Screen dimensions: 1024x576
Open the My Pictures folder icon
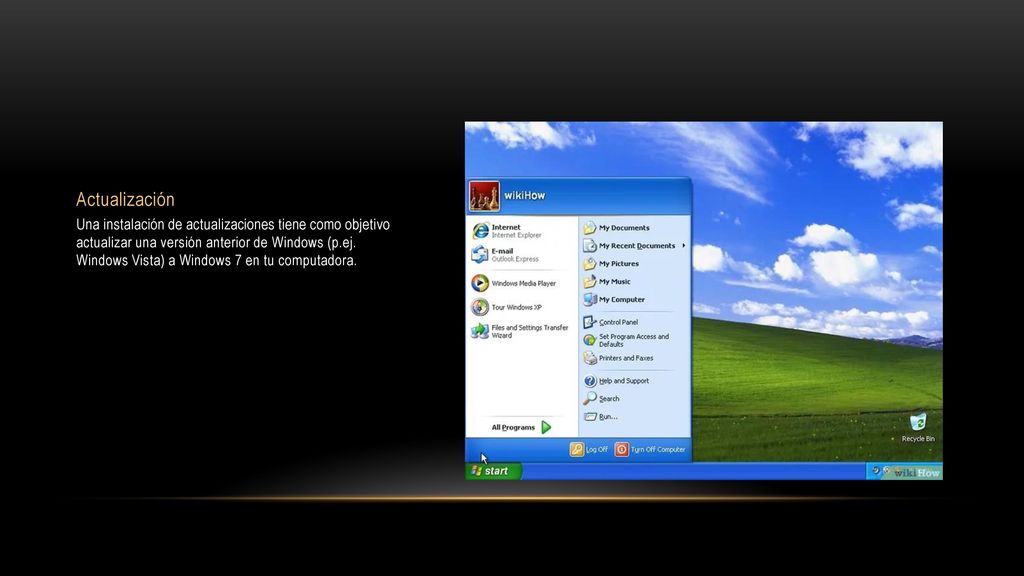(x=590, y=263)
